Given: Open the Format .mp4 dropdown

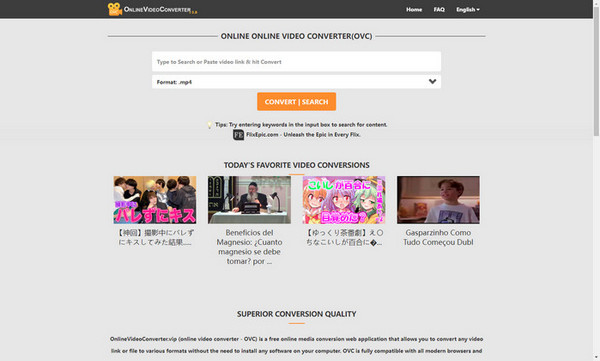Looking at the screenshot, I should [x=296, y=82].
